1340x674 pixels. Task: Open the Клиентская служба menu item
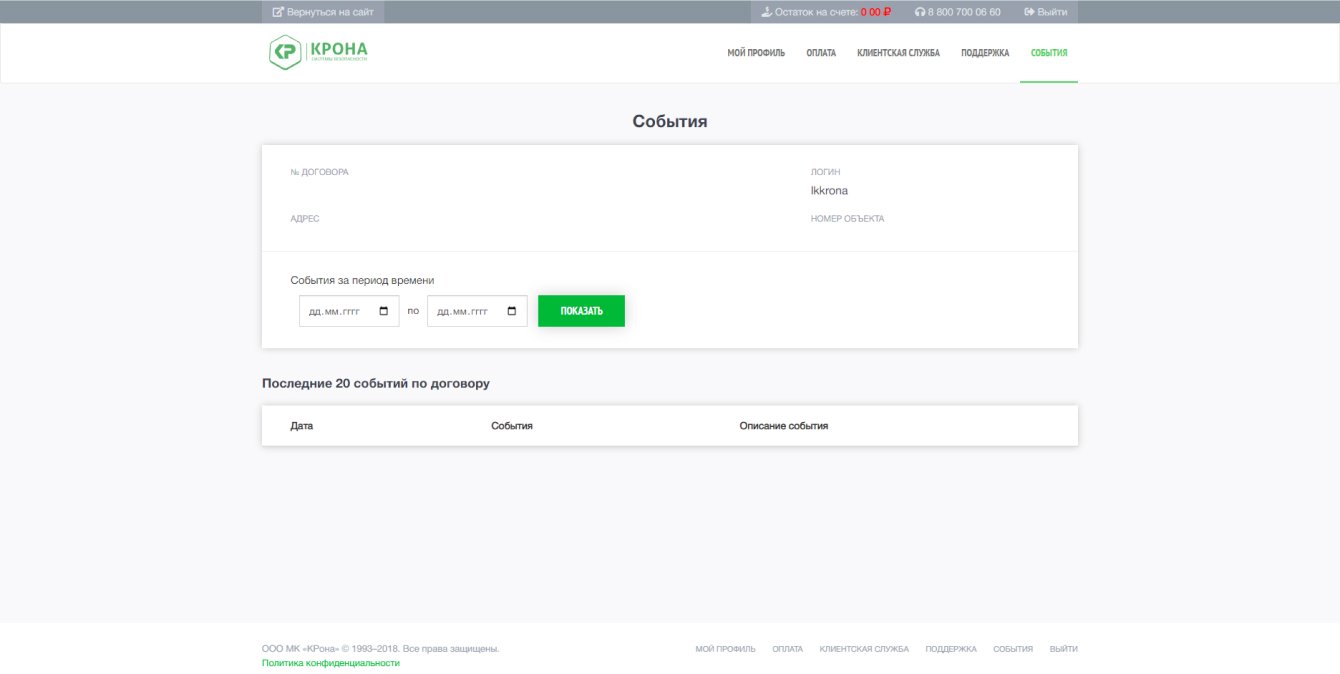pos(898,53)
